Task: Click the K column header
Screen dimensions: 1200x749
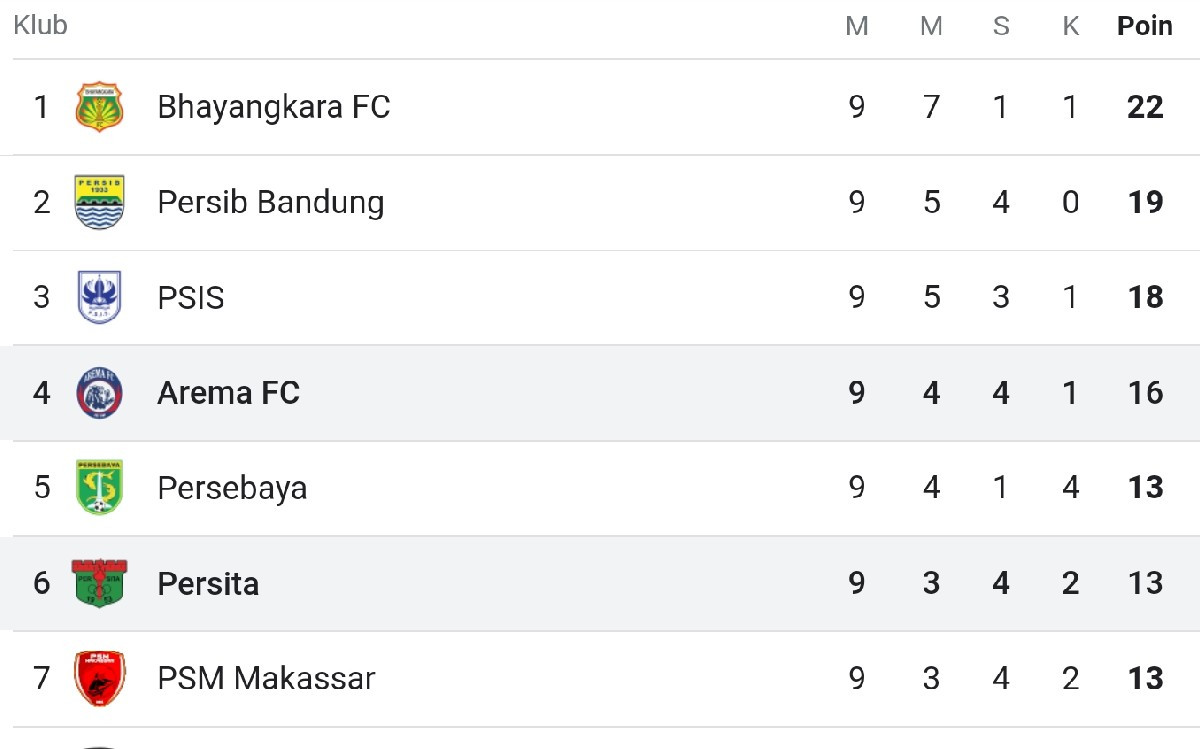Action: coord(1071,26)
